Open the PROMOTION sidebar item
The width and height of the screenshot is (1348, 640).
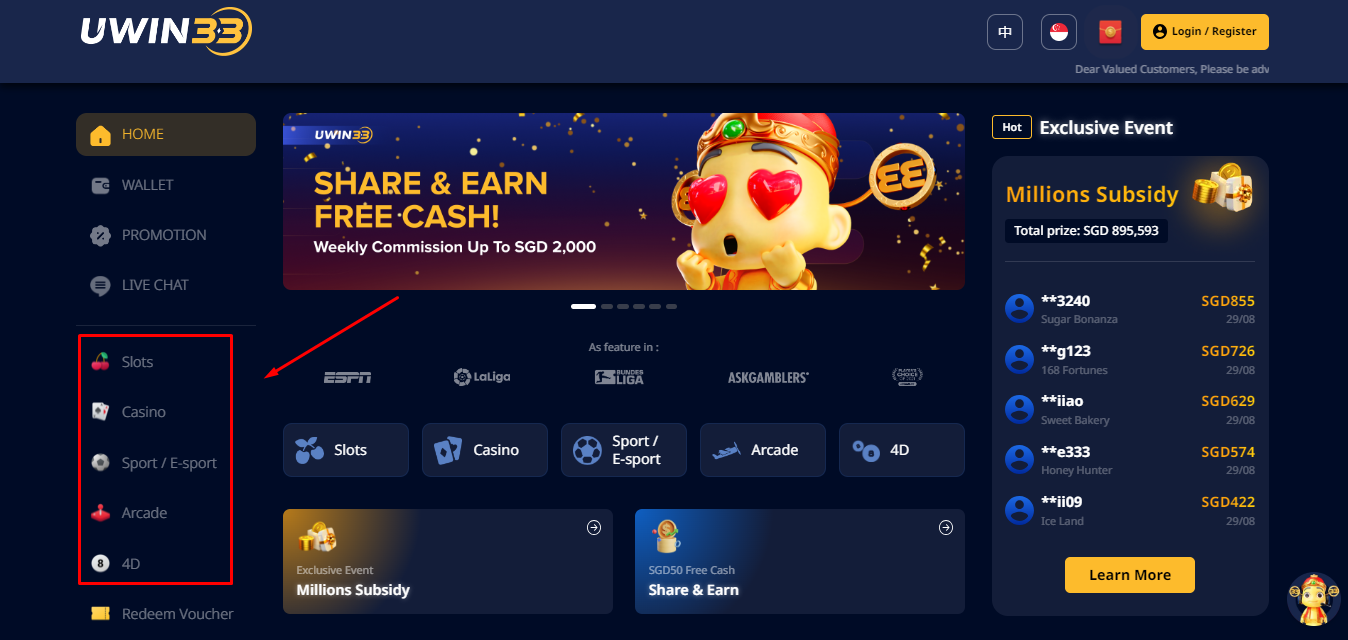pyautogui.click(x=166, y=235)
